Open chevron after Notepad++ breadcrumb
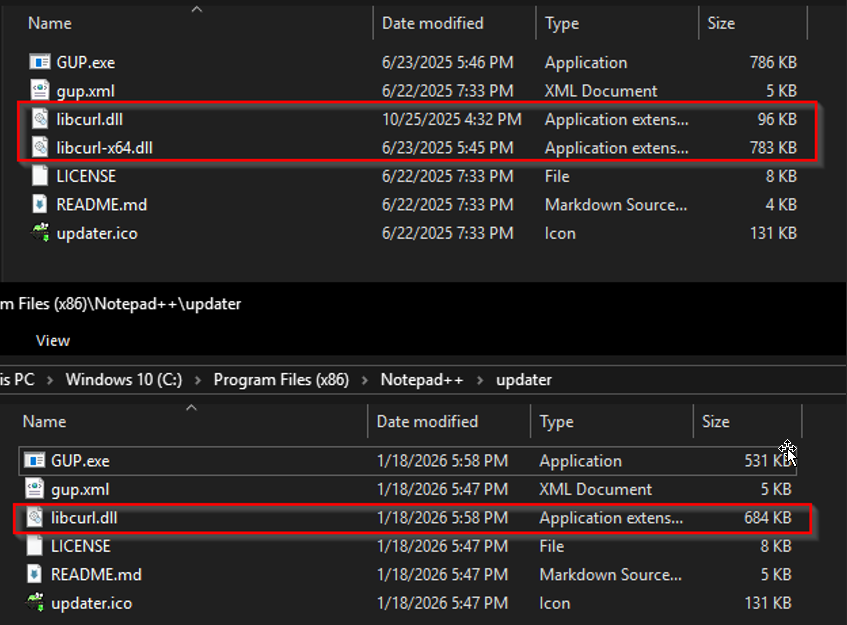 coord(480,380)
